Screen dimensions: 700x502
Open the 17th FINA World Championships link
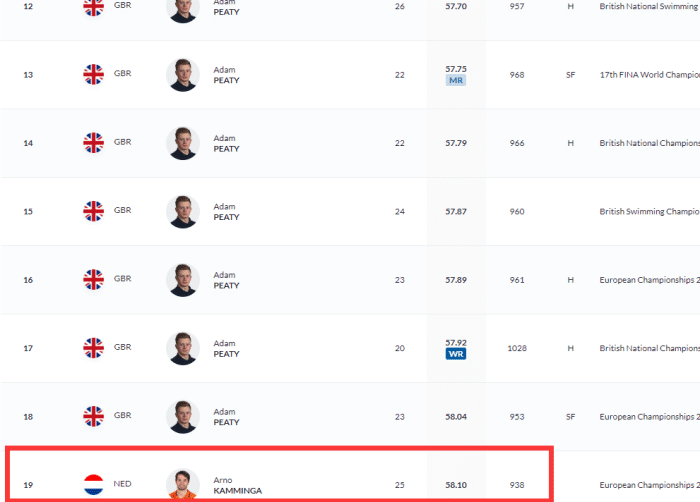[x=648, y=75]
